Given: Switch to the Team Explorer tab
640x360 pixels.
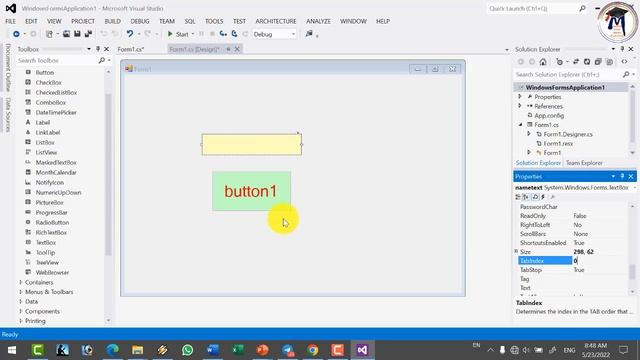Looking at the screenshot, I should tap(584, 163).
